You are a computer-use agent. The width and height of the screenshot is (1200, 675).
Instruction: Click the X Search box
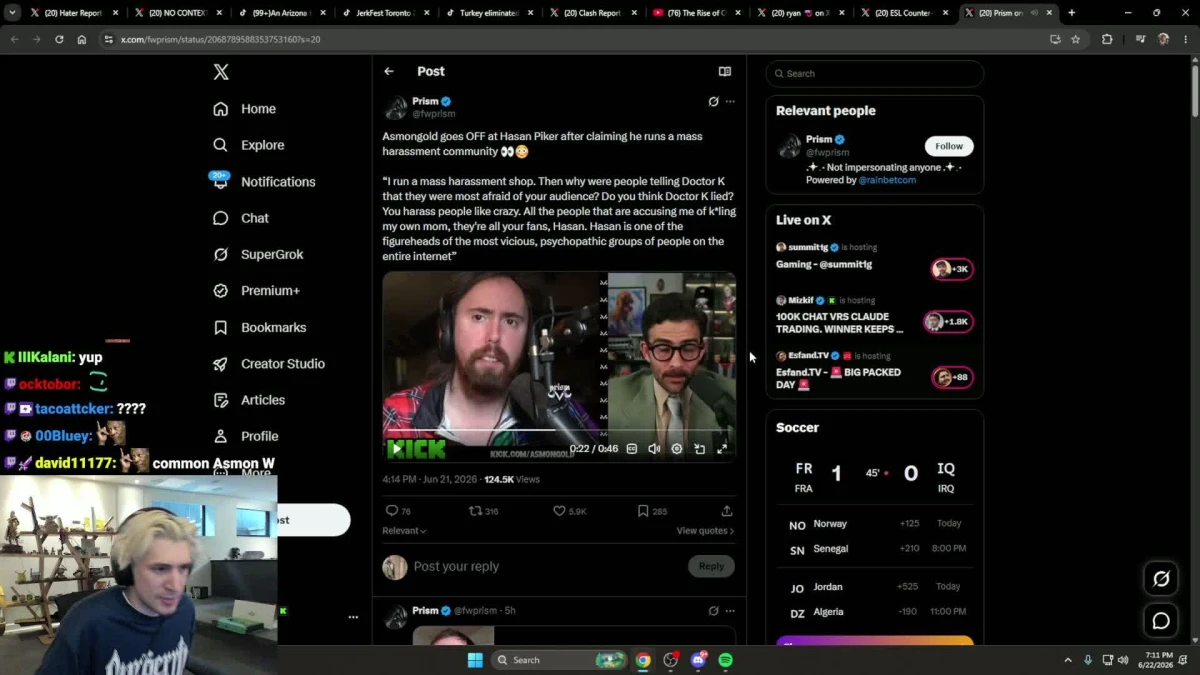[875, 73]
